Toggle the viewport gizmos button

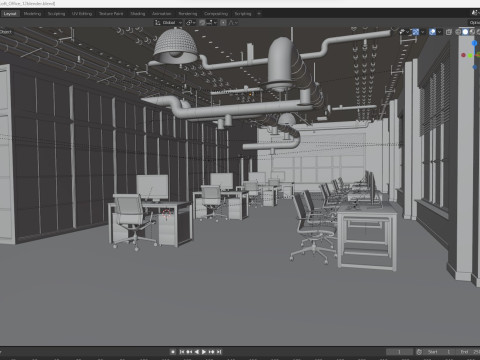point(416,32)
